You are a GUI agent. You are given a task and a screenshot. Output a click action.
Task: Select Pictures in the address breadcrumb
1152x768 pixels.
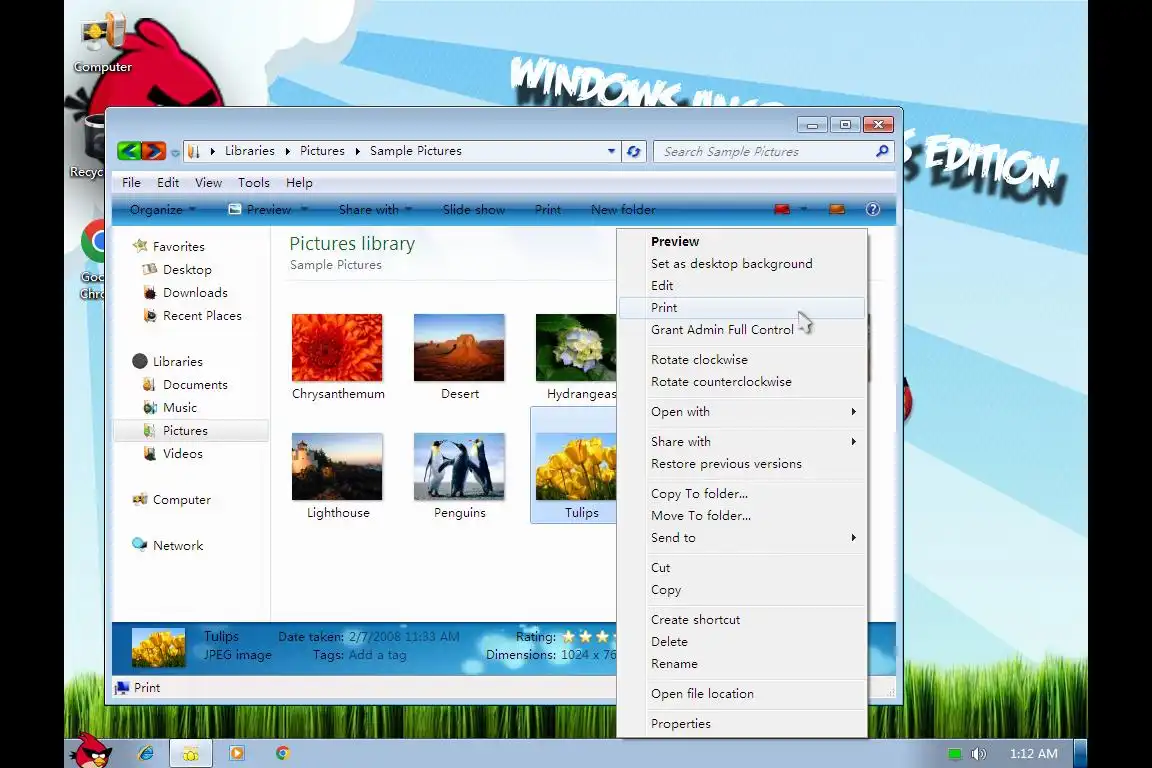[x=322, y=151]
